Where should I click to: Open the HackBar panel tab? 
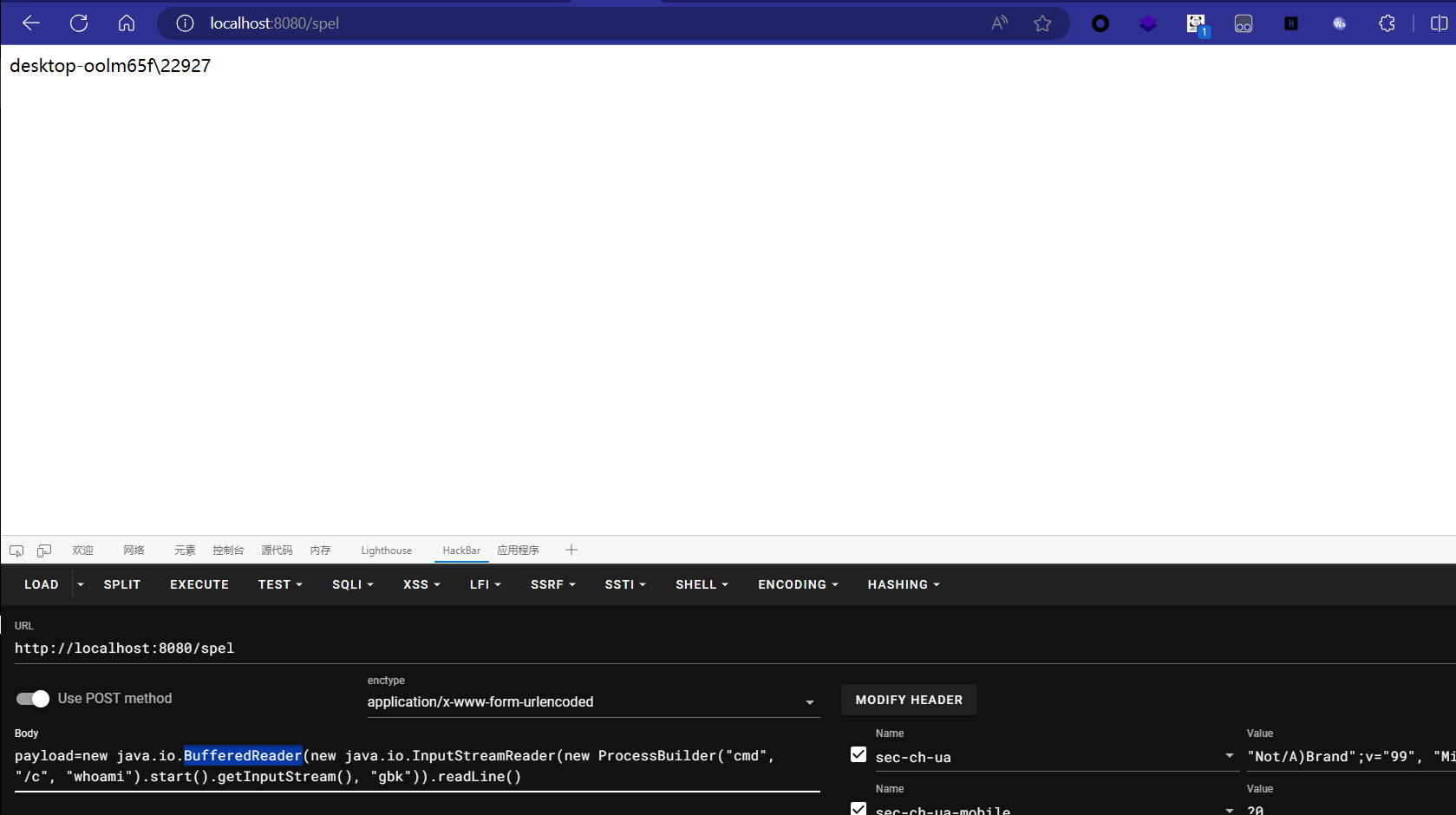(x=461, y=550)
